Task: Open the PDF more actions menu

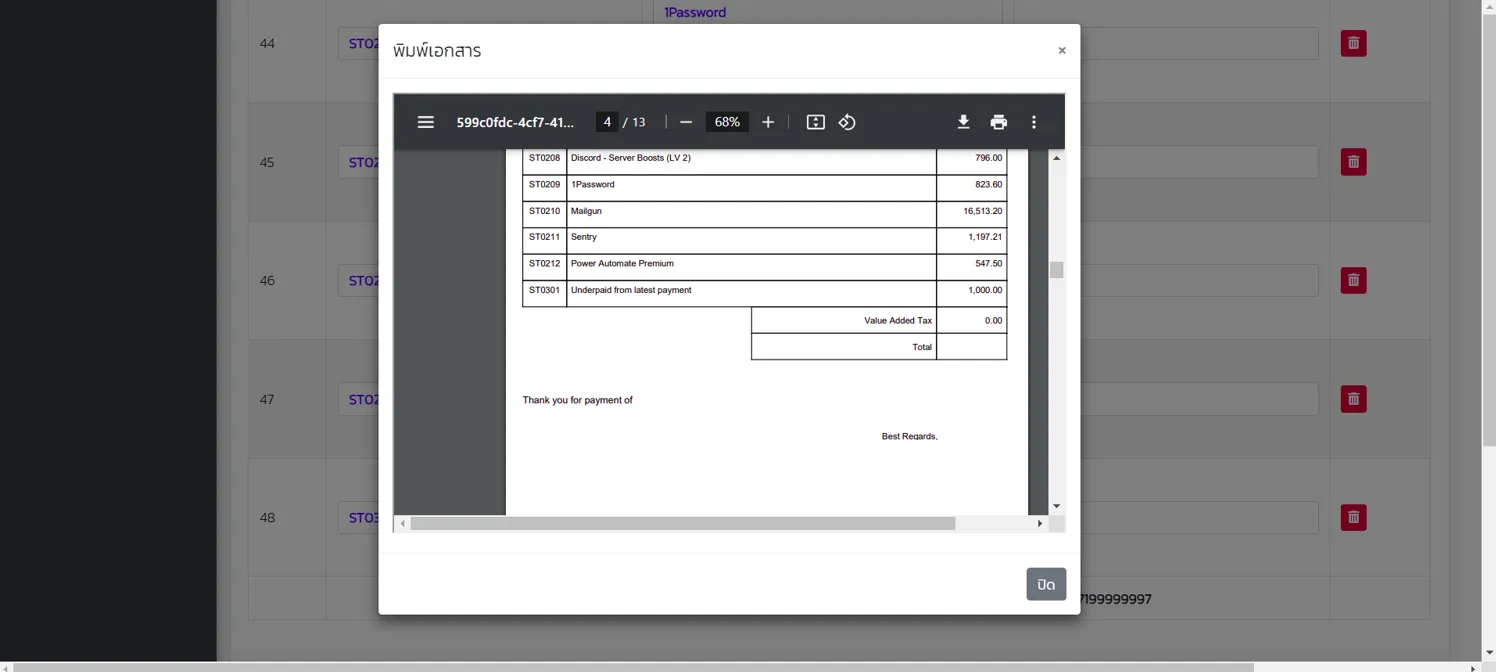Action: pyautogui.click(x=1034, y=122)
